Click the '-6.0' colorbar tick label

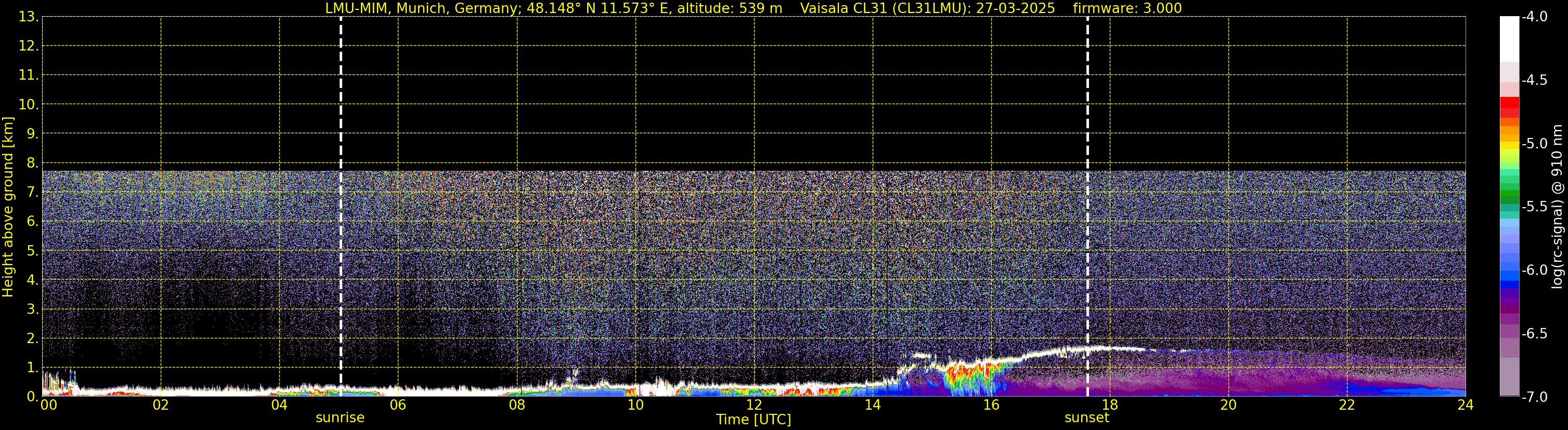coord(1534,270)
